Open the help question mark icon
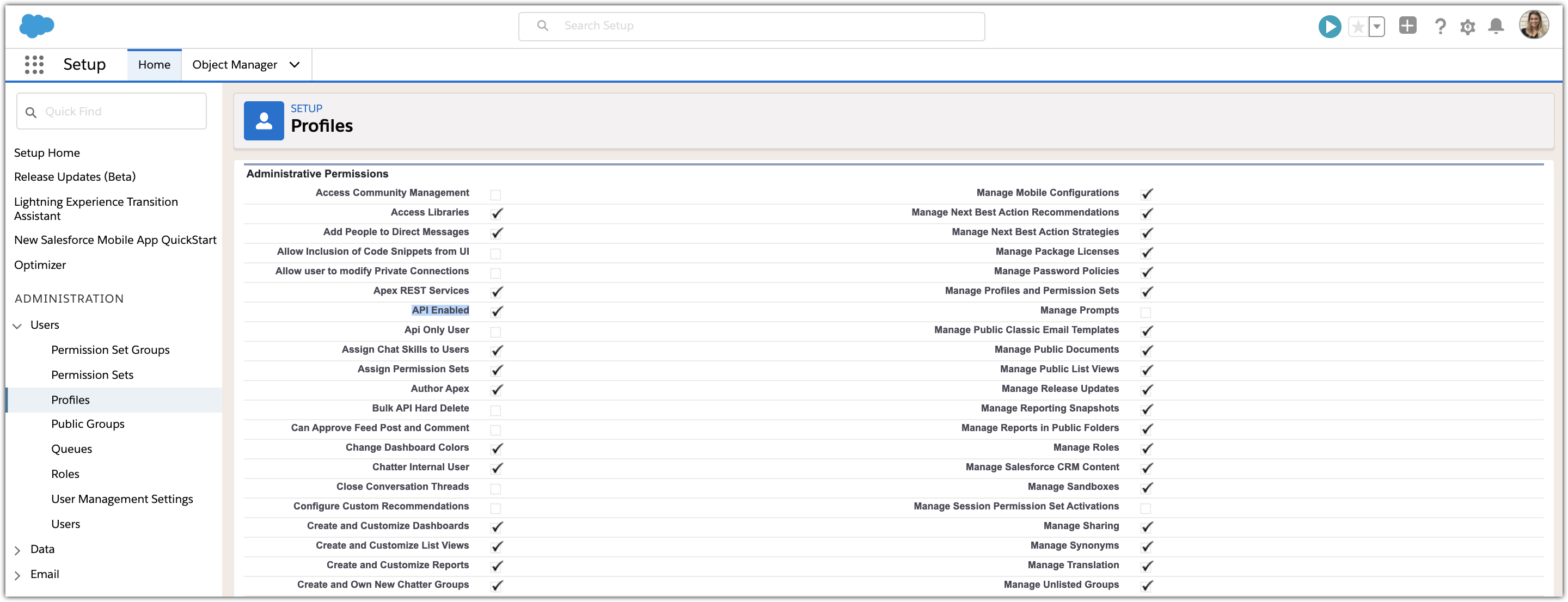The width and height of the screenshot is (1568, 602). tap(1440, 27)
